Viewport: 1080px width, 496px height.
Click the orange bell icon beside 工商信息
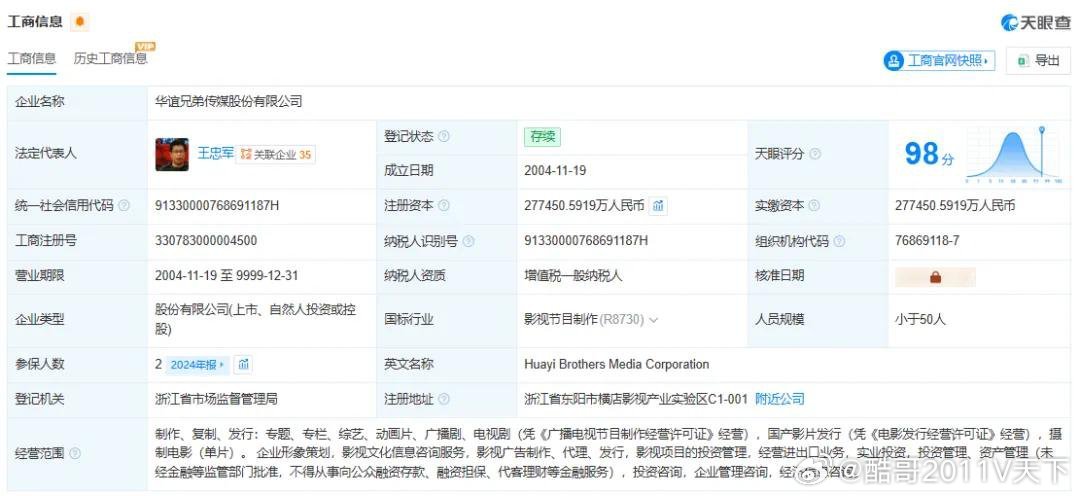pyautogui.click(x=80, y=22)
